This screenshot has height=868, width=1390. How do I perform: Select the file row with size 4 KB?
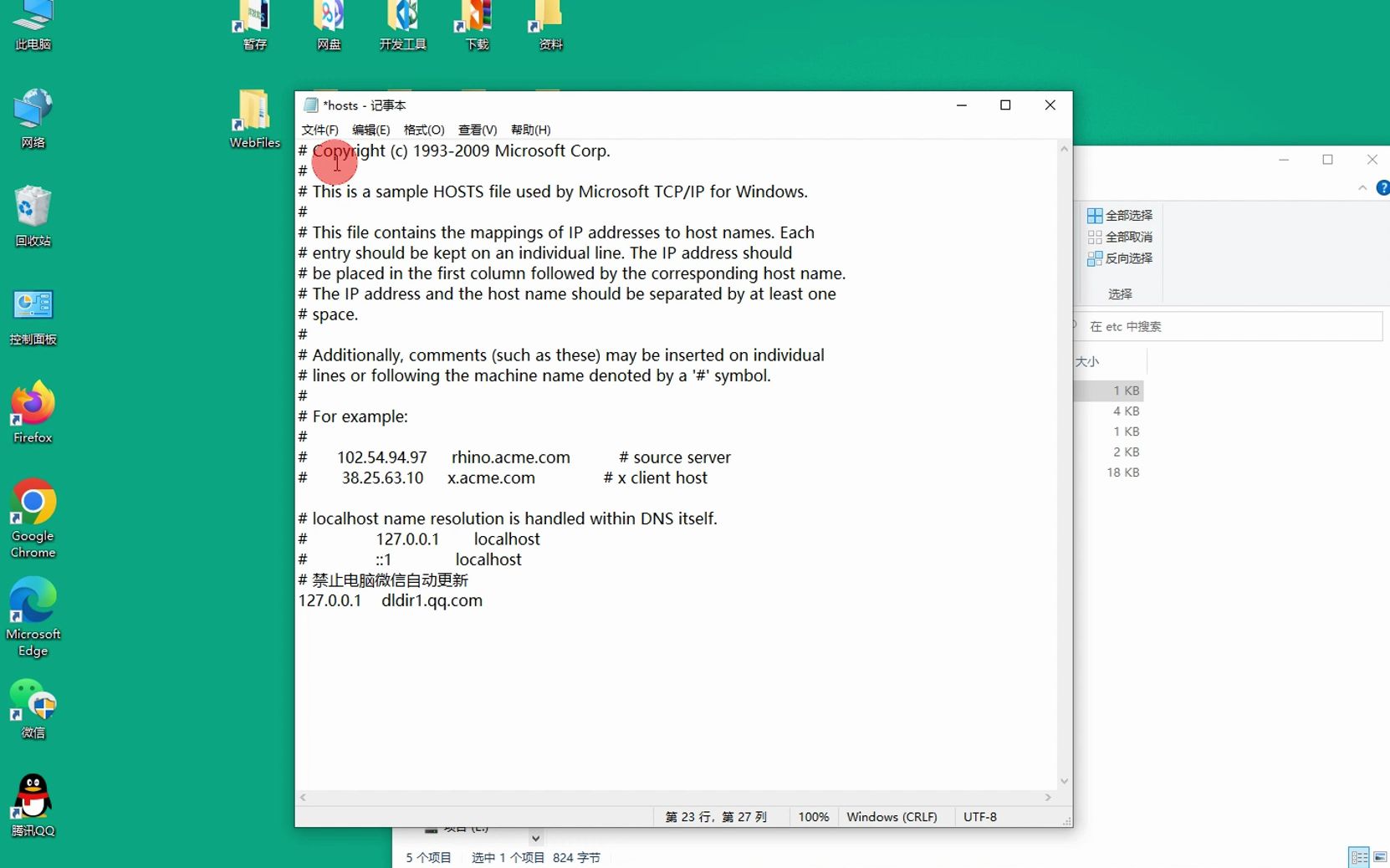(1109, 411)
